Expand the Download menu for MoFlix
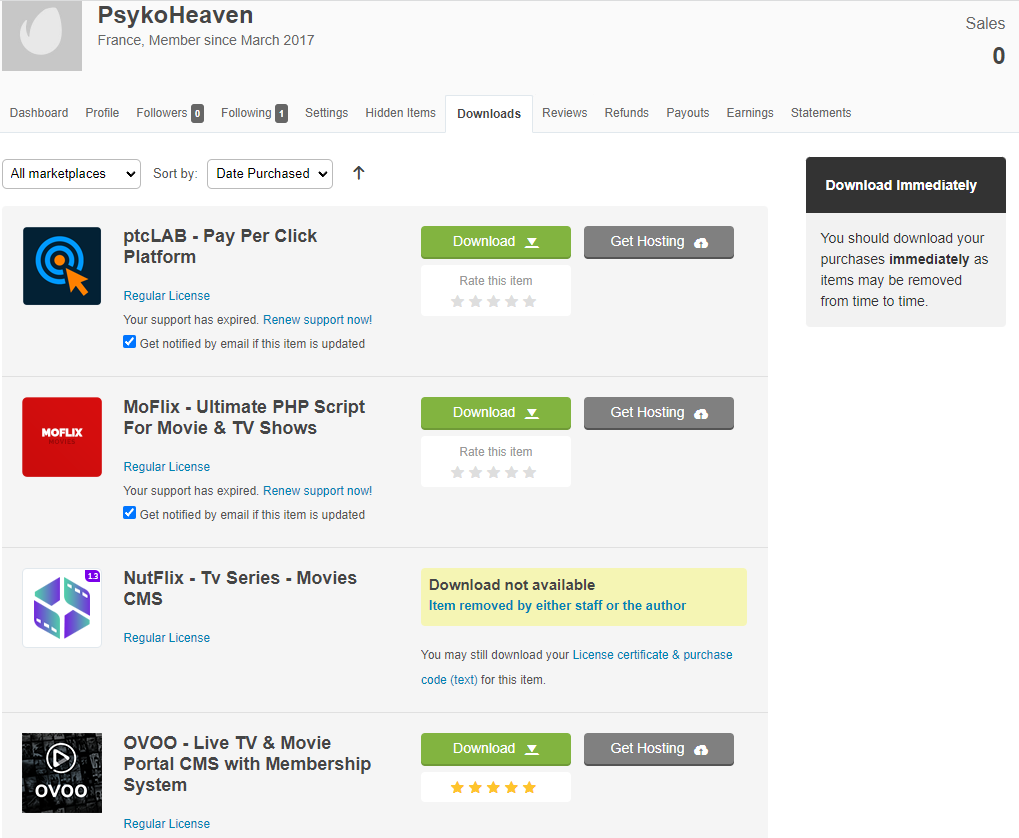The image size is (1019, 838). pyautogui.click(x=496, y=413)
